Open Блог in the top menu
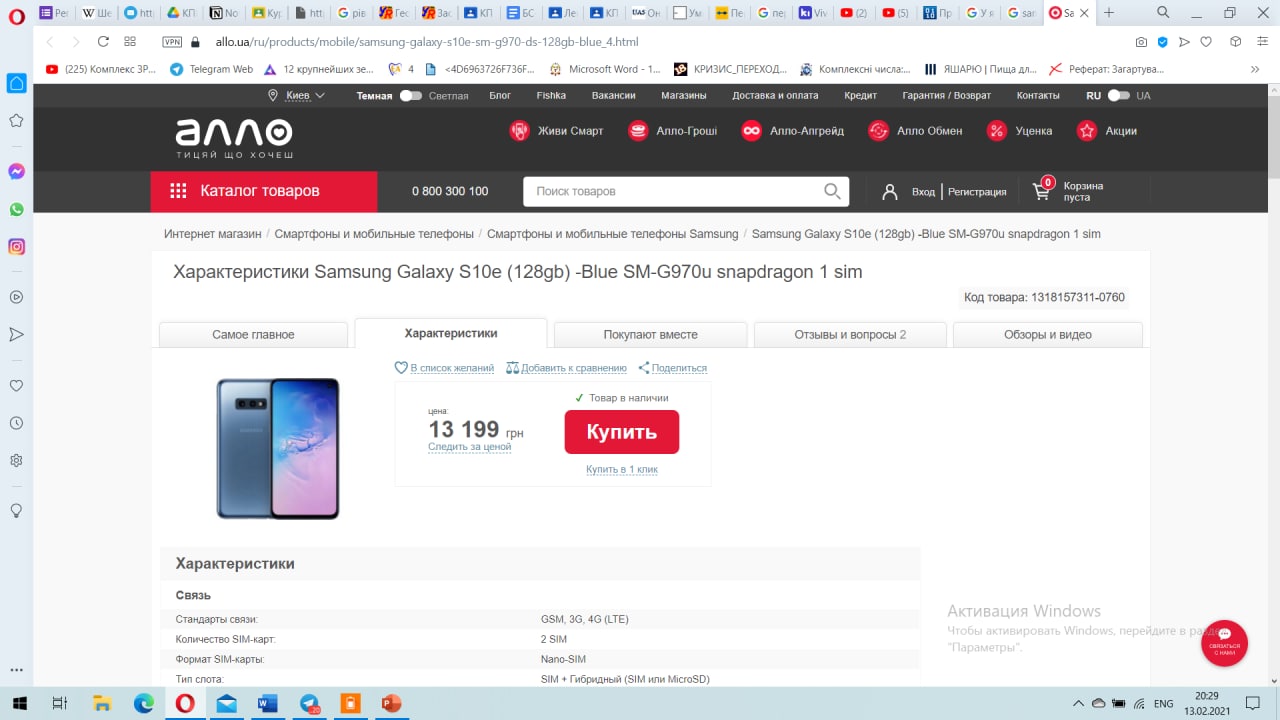 [500, 96]
